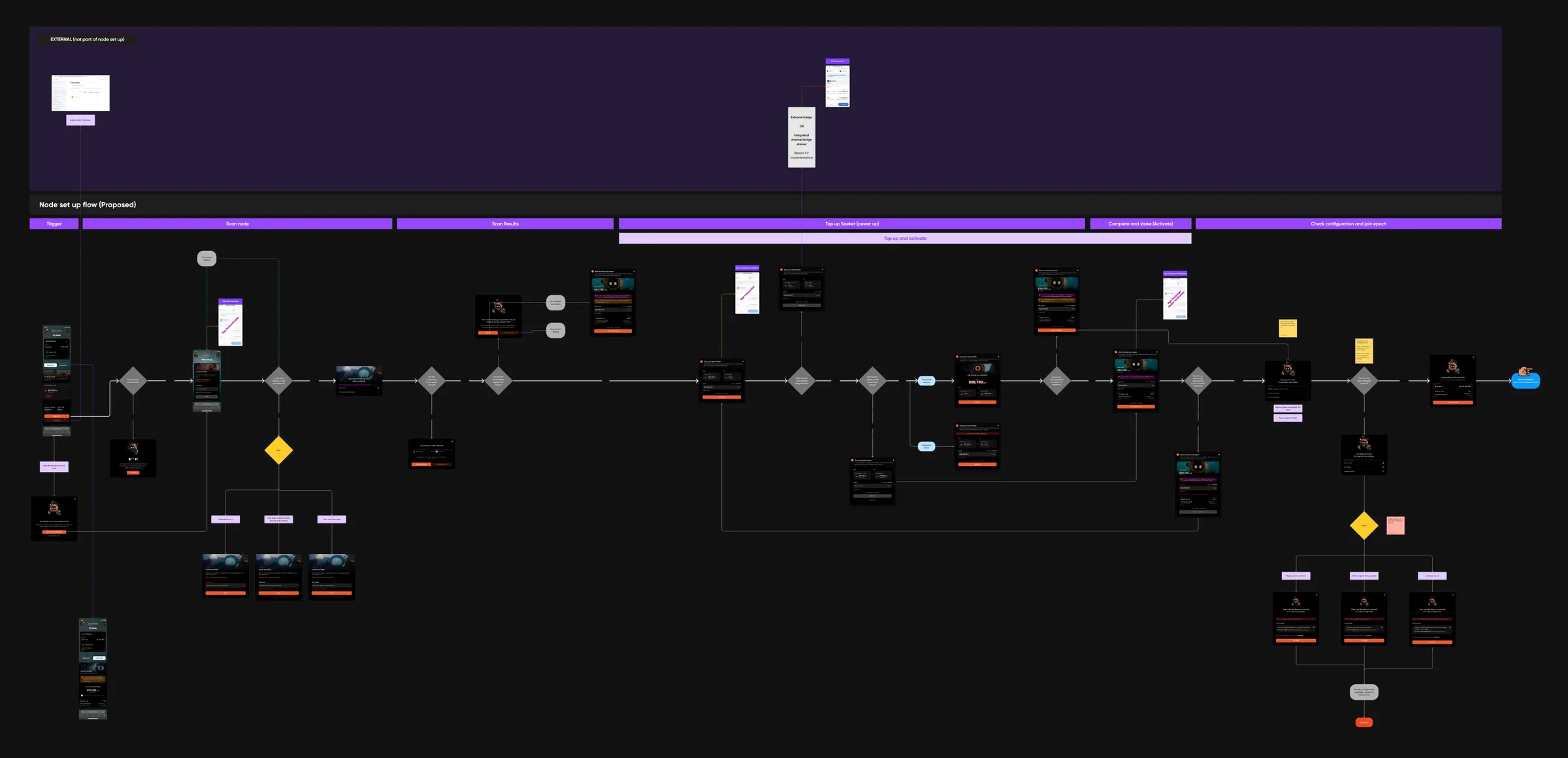Select the lower light-blue transaction pill
This screenshot has width=1568, height=758.
point(926,446)
